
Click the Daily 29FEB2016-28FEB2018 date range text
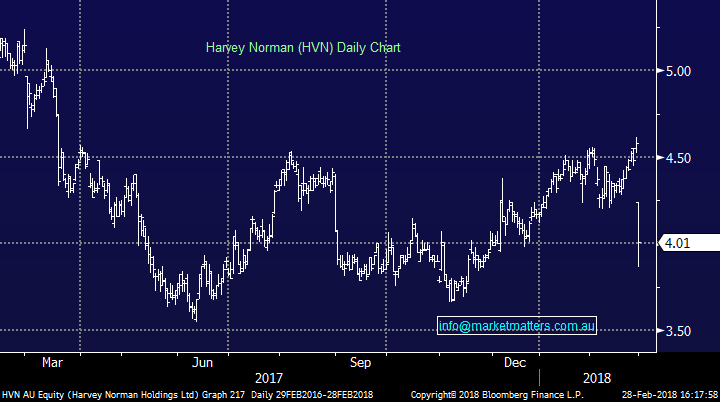click(312, 395)
